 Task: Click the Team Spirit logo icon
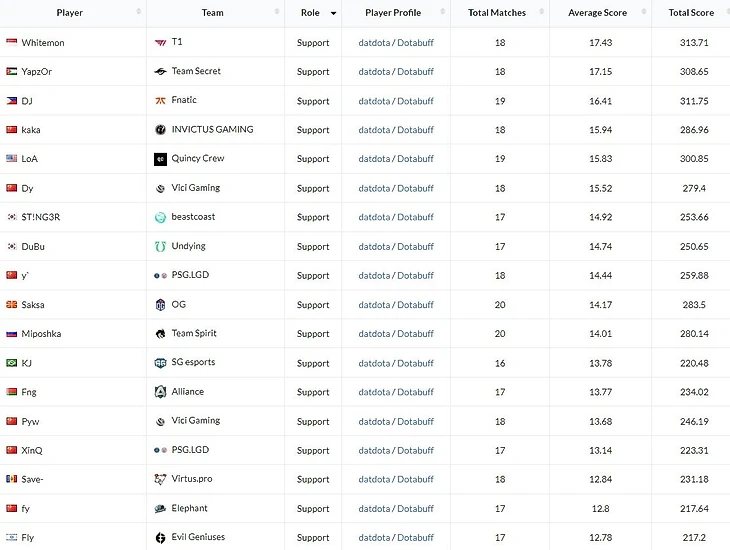160,334
